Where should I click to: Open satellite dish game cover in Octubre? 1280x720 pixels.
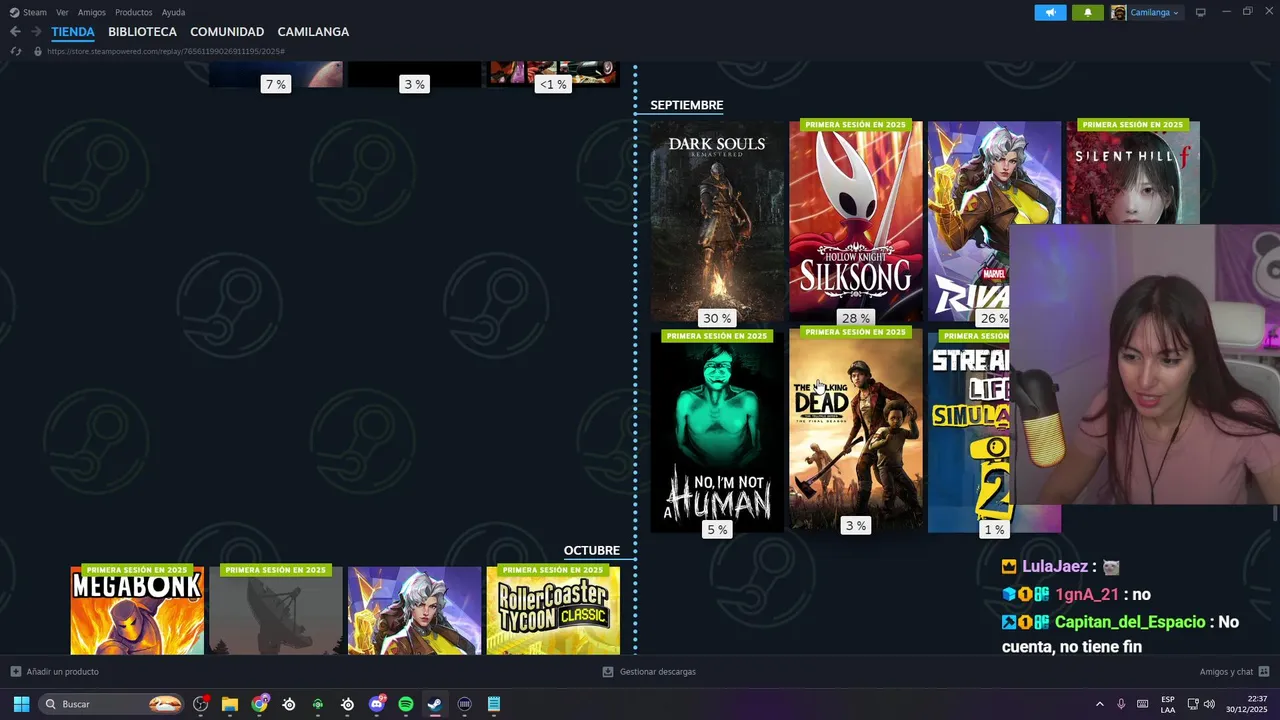(276, 610)
